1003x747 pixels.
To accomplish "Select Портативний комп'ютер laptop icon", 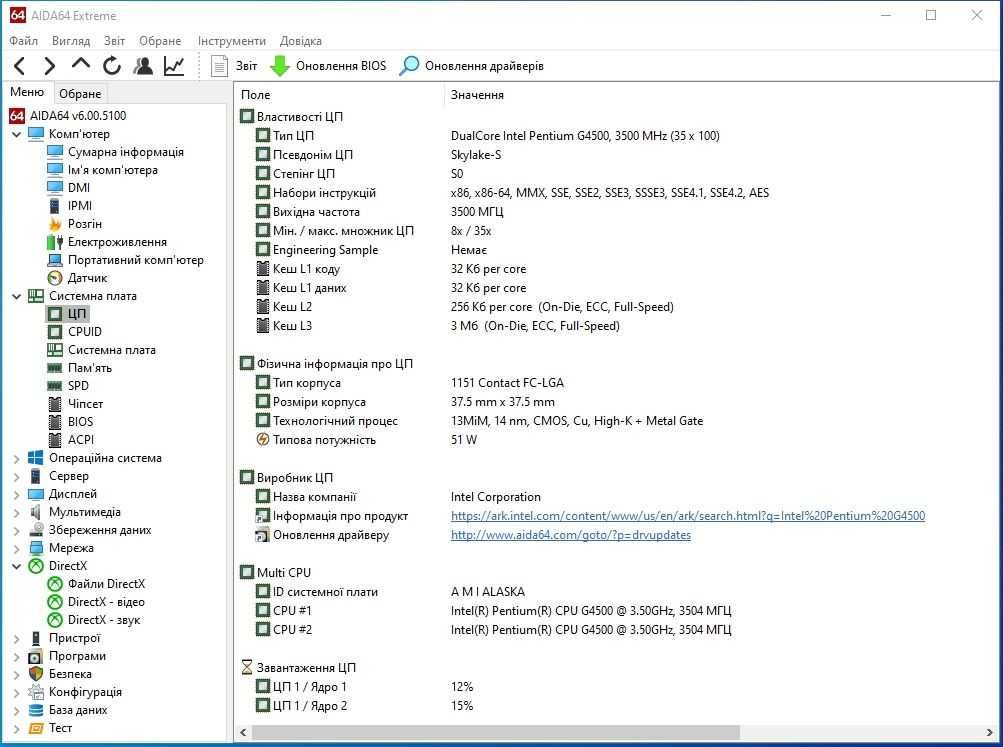I will click(x=55, y=260).
